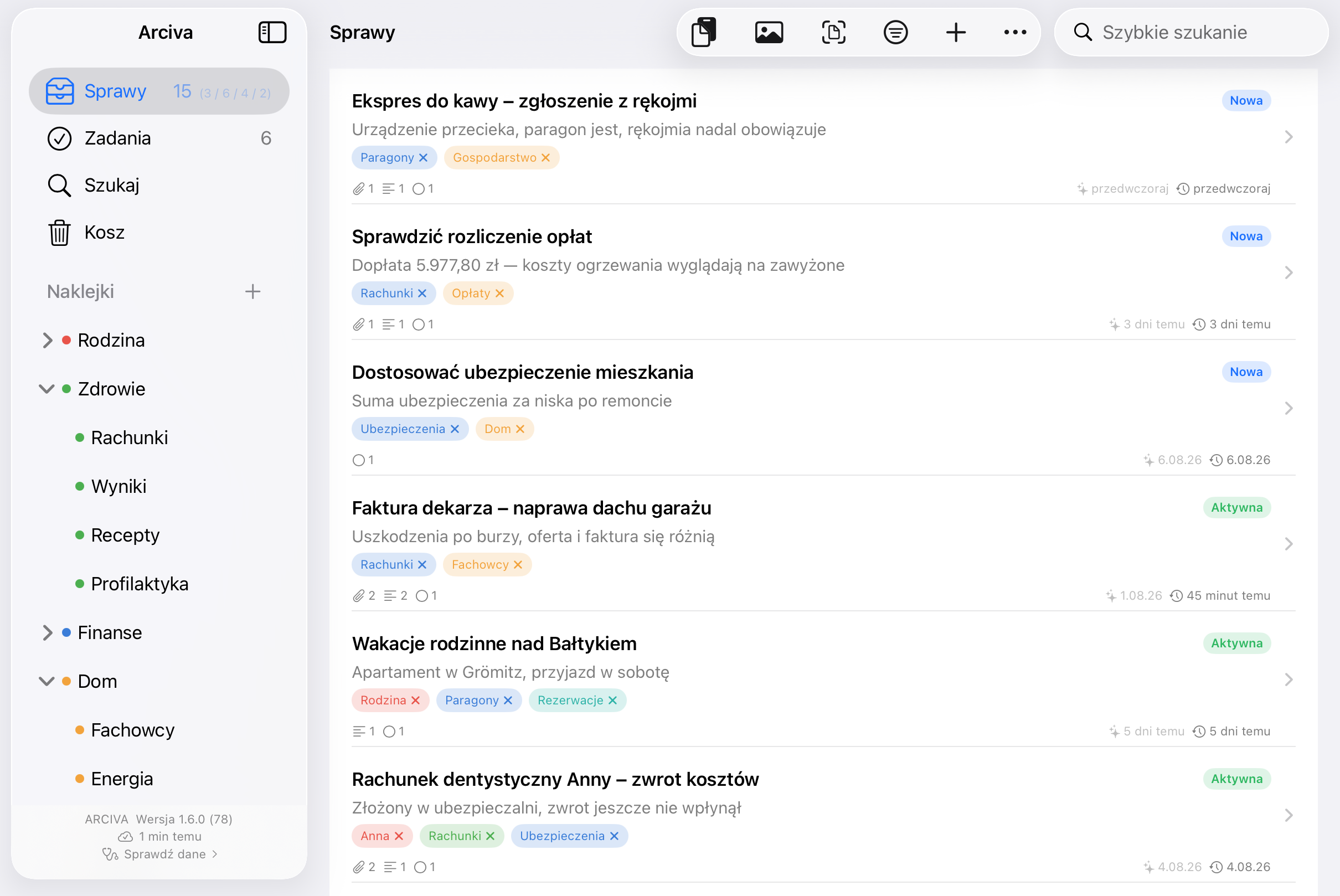Remove the Anna tag
The image size is (1340, 896).
point(399,836)
